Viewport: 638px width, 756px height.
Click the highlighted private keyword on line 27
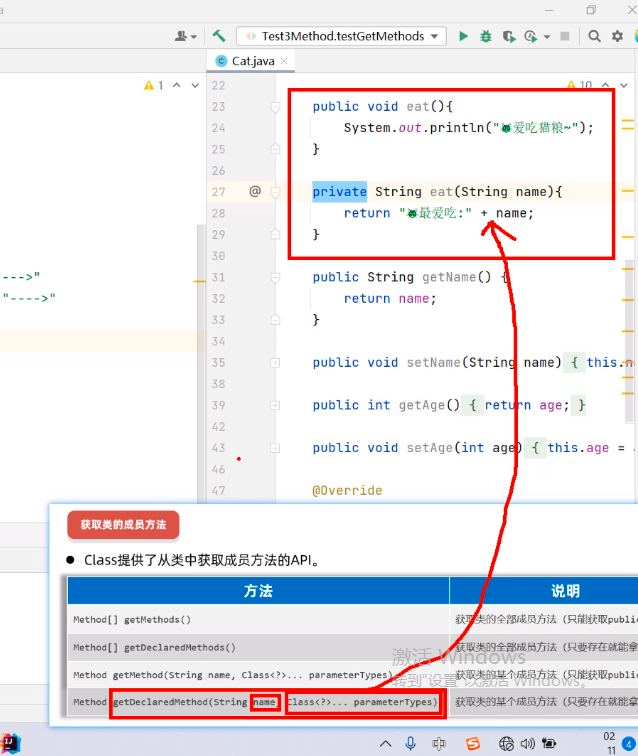[x=339, y=192]
